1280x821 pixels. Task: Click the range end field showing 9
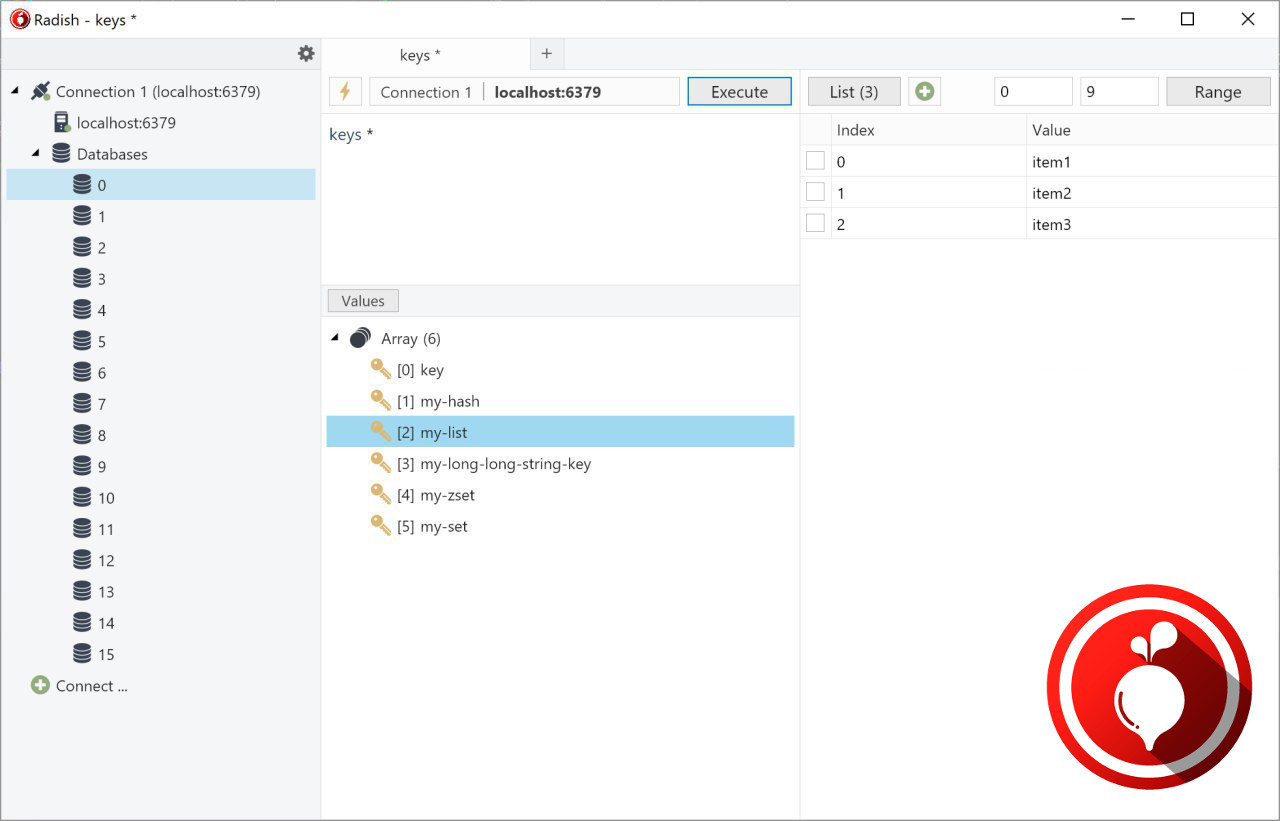click(x=1119, y=92)
